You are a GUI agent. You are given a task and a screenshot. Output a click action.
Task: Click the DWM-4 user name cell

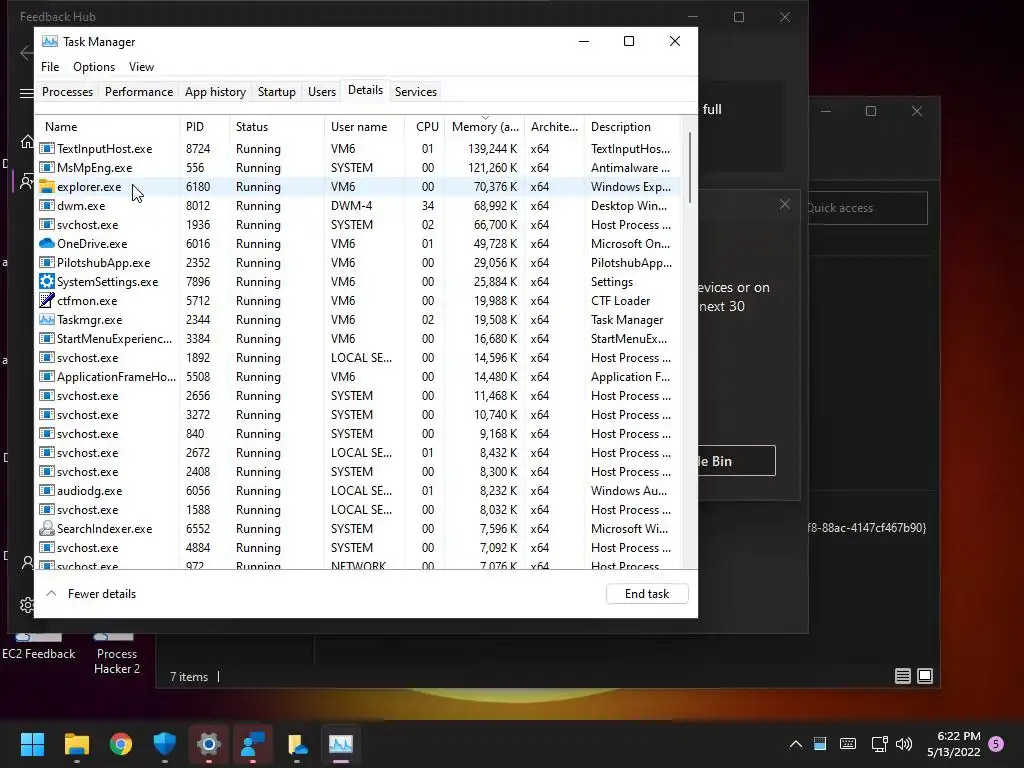tap(351, 206)
